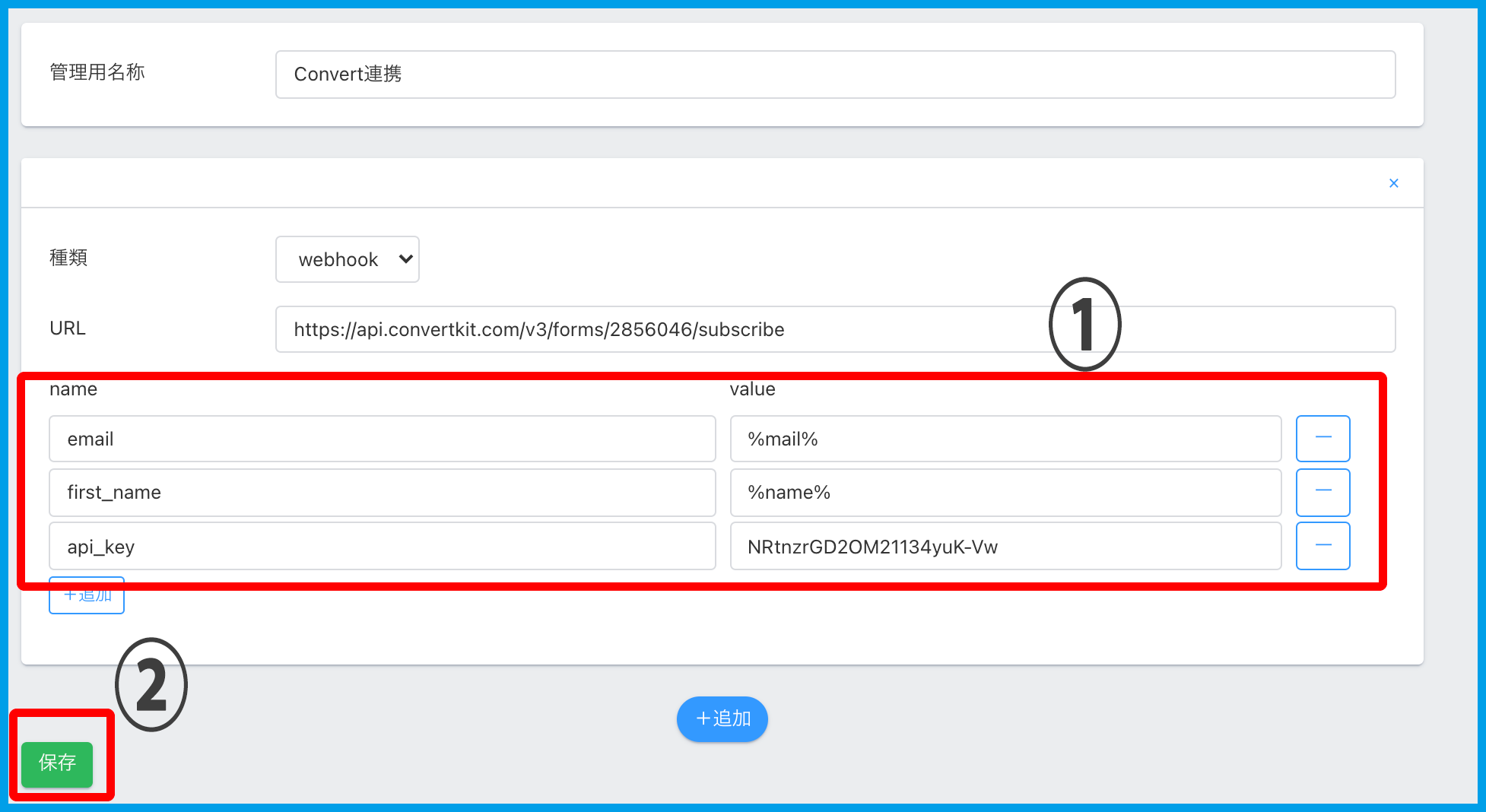Click the × icon to remove the webhook panel
The width and height of the screenshot is (1486, 812).
pos(1393,183)
